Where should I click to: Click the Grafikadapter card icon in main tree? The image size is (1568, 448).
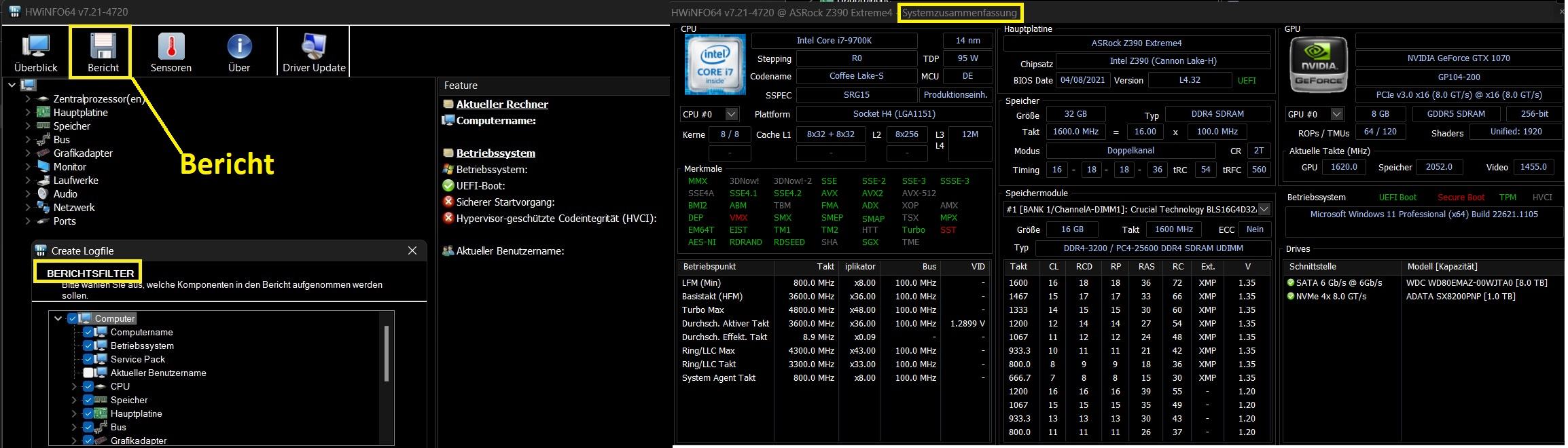(x=43, y=153)
